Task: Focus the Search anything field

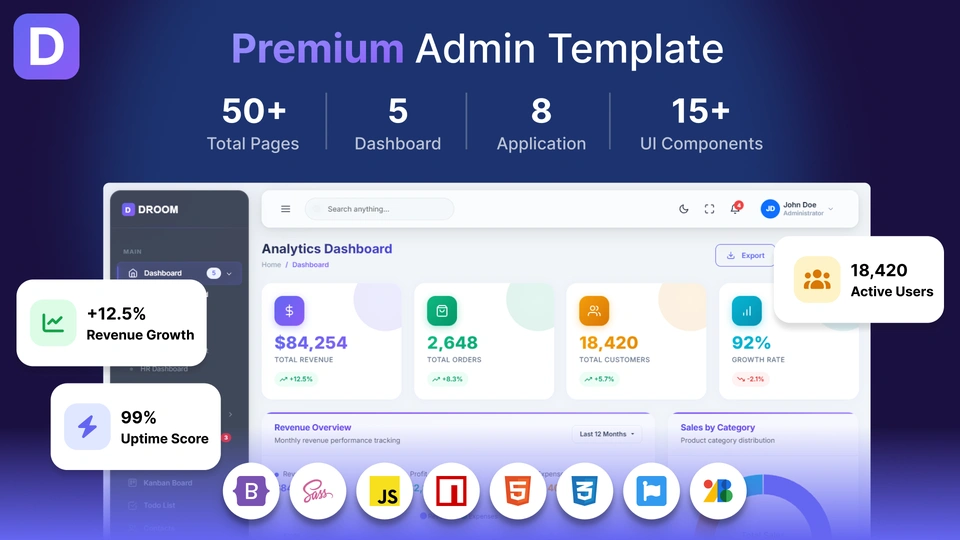Action: point(380,209)
